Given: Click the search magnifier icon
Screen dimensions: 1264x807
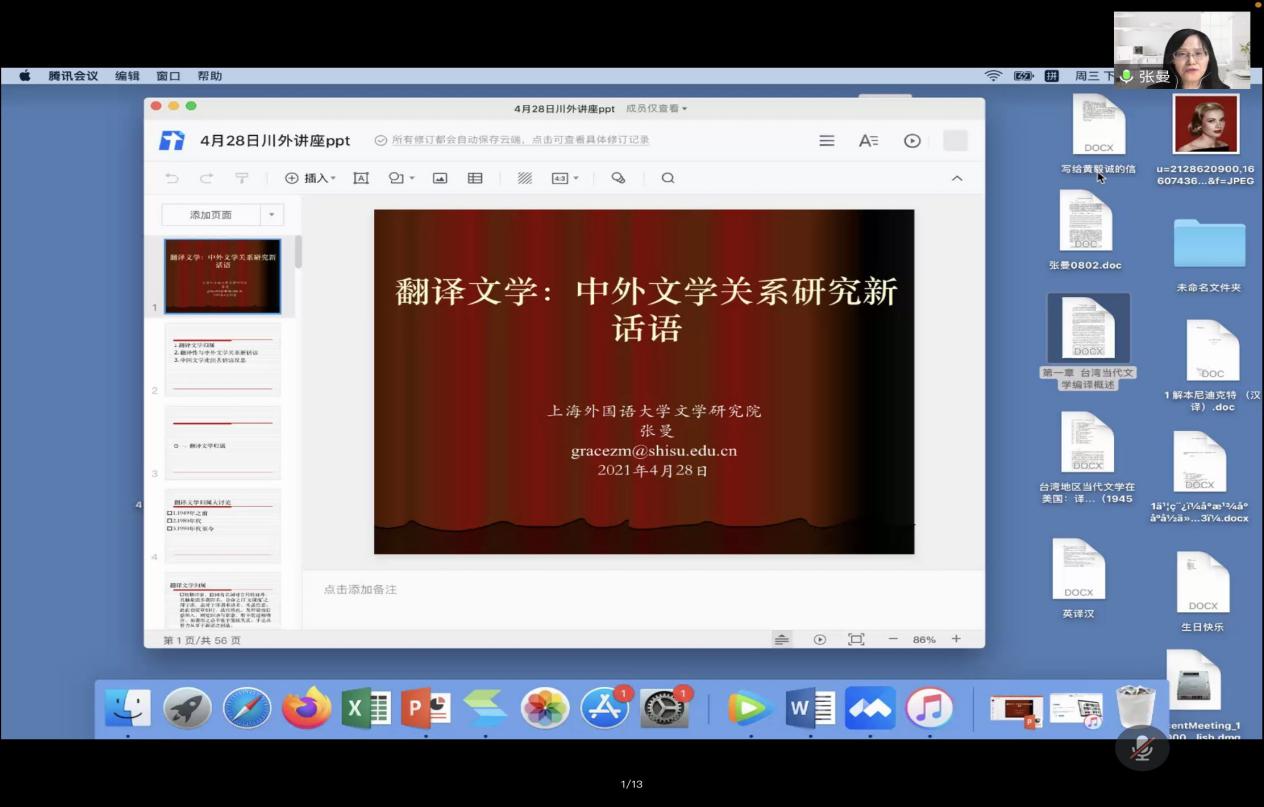Looking at the screenshot, I should click(668, 178).
